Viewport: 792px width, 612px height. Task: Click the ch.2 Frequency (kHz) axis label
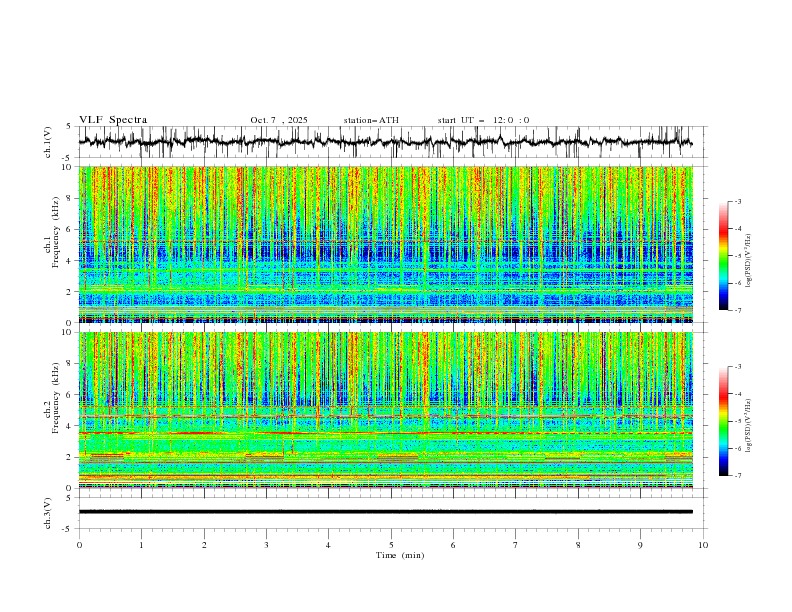point(52,398)
